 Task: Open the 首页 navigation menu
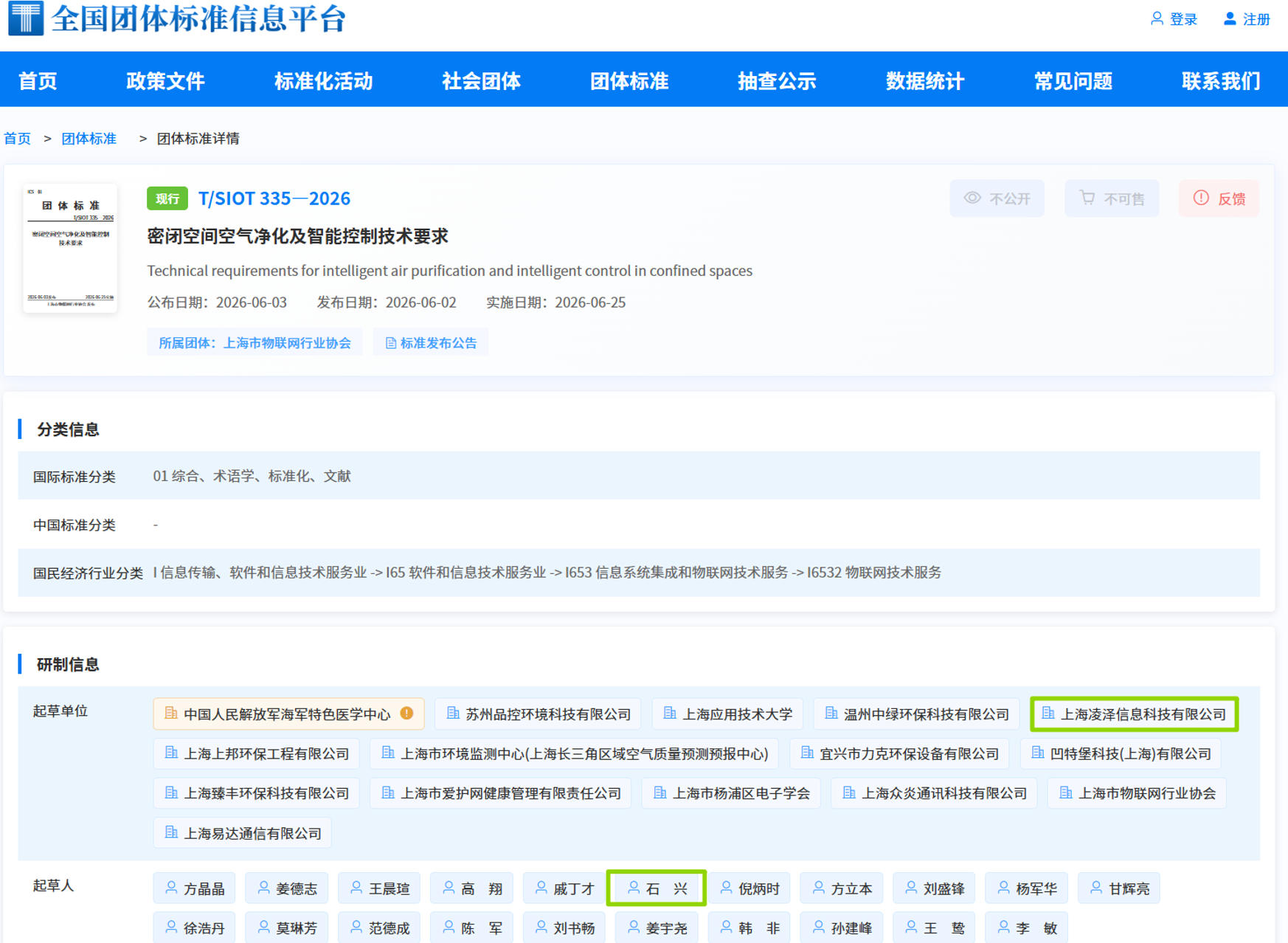coord(38,80)
